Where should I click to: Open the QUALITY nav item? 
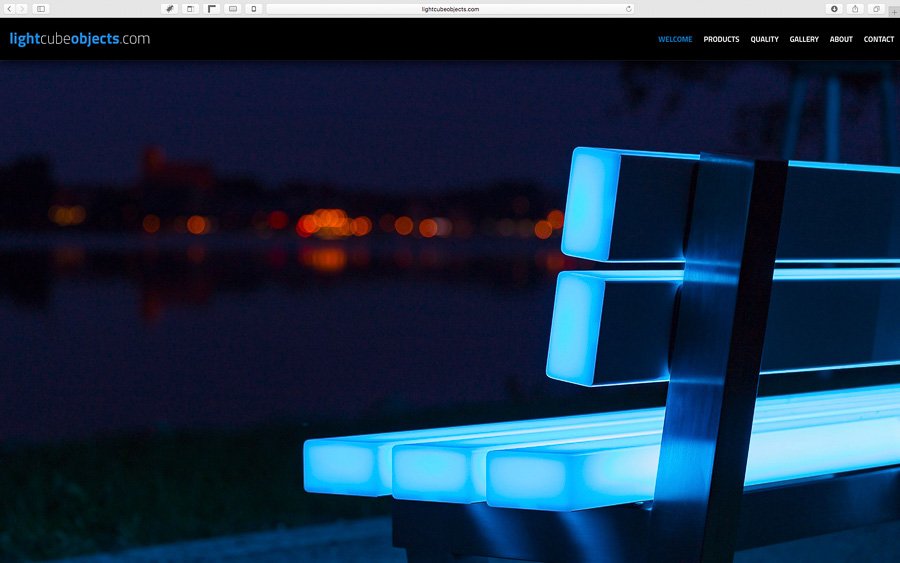click(764, 39)
